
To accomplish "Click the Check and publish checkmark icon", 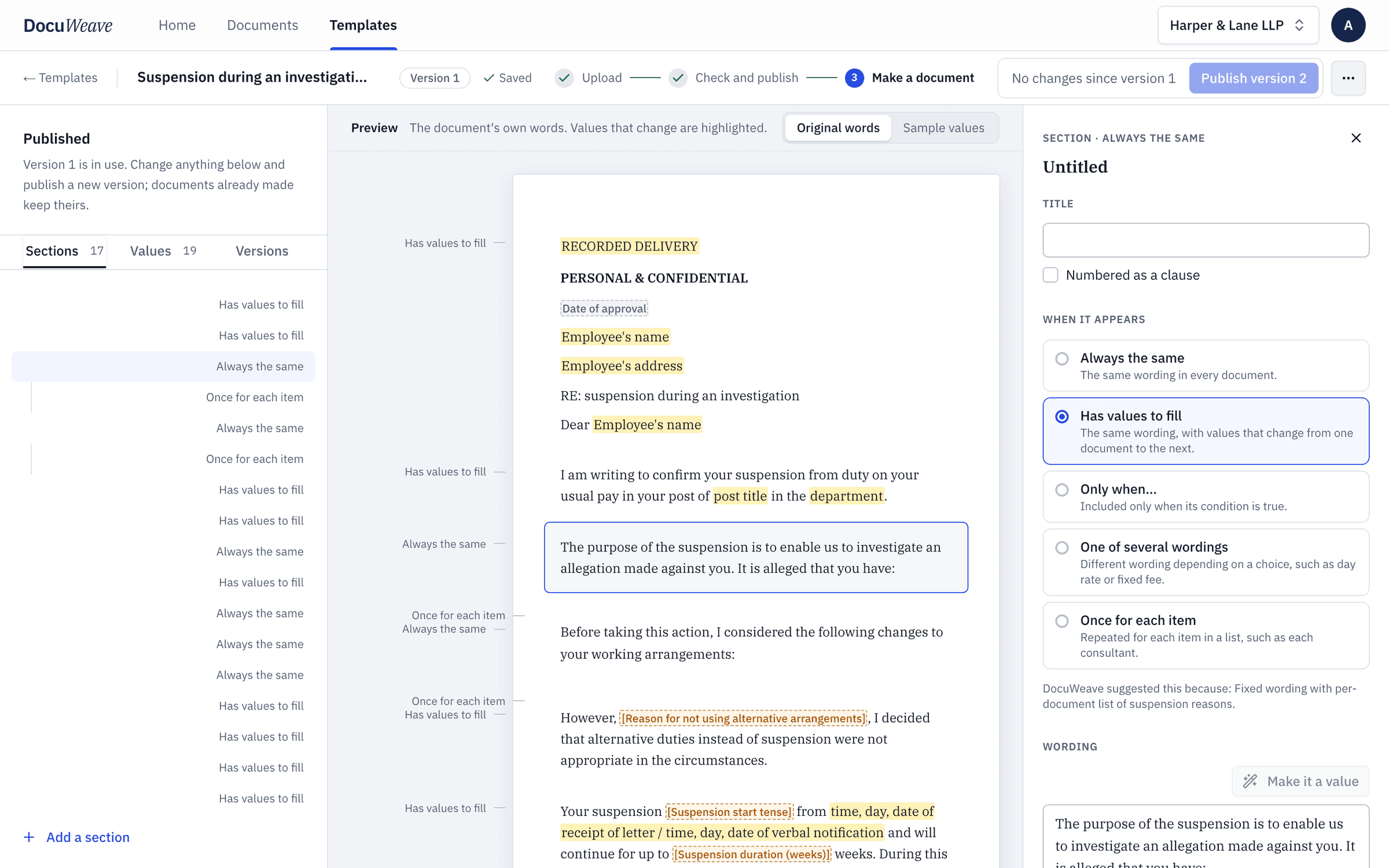I will [678, 78].
